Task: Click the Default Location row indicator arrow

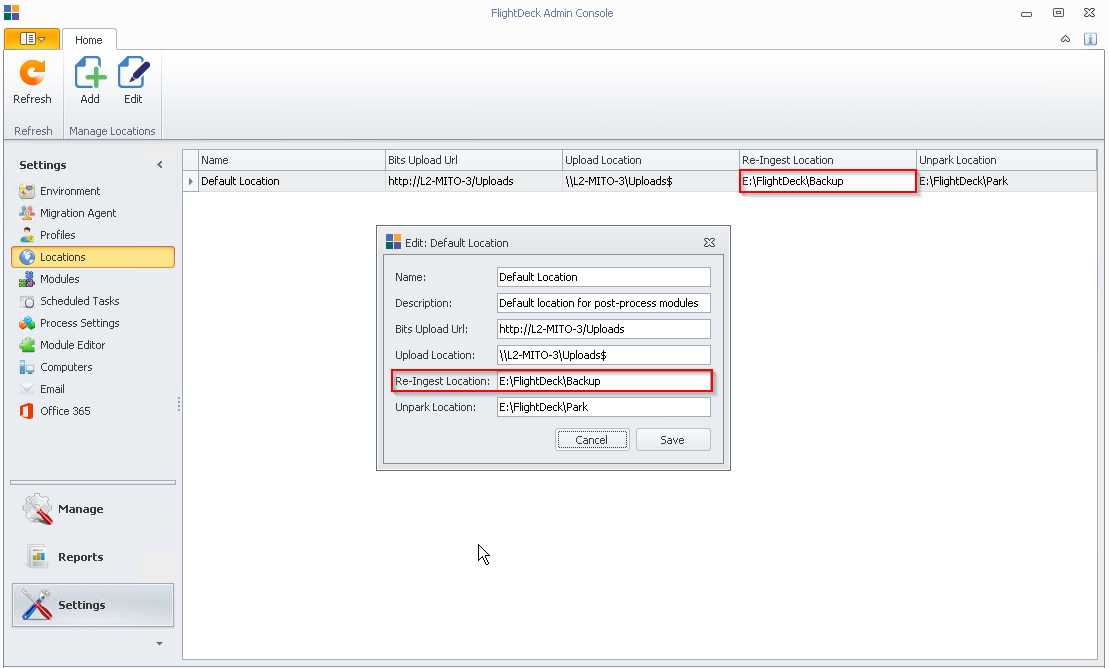Action: [190, 181]
